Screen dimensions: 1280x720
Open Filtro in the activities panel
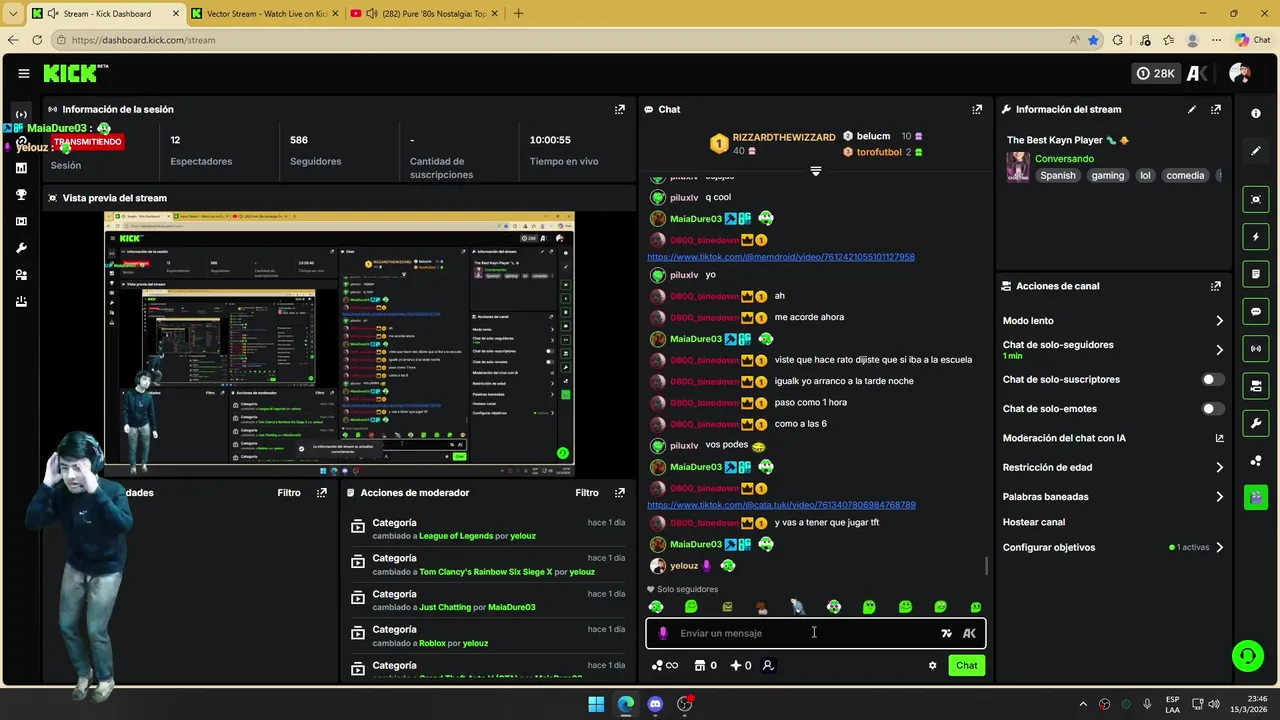coord(289,492)
